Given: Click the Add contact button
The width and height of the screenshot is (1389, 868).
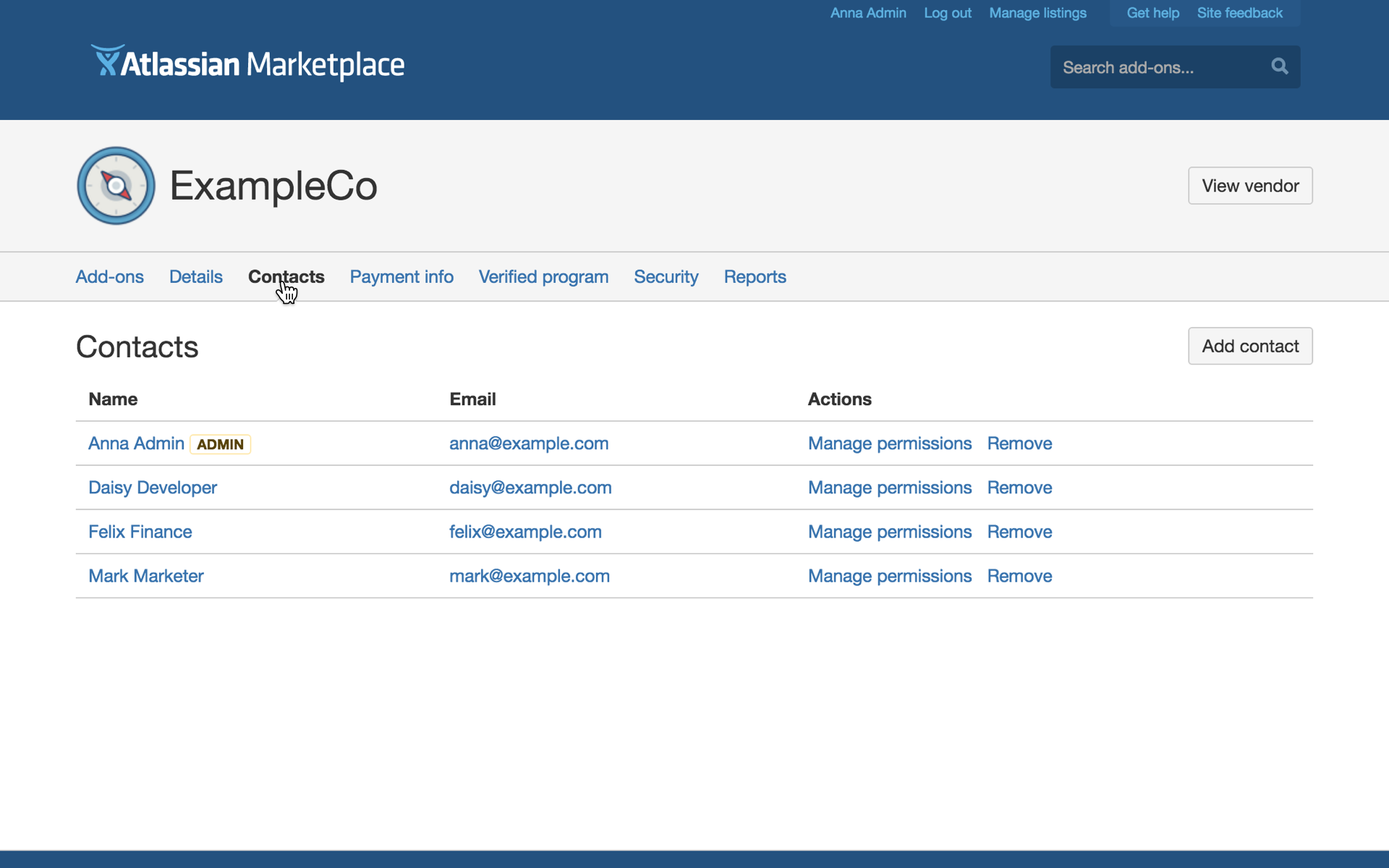Looking at the screenshot, I should click(1249, 346).
